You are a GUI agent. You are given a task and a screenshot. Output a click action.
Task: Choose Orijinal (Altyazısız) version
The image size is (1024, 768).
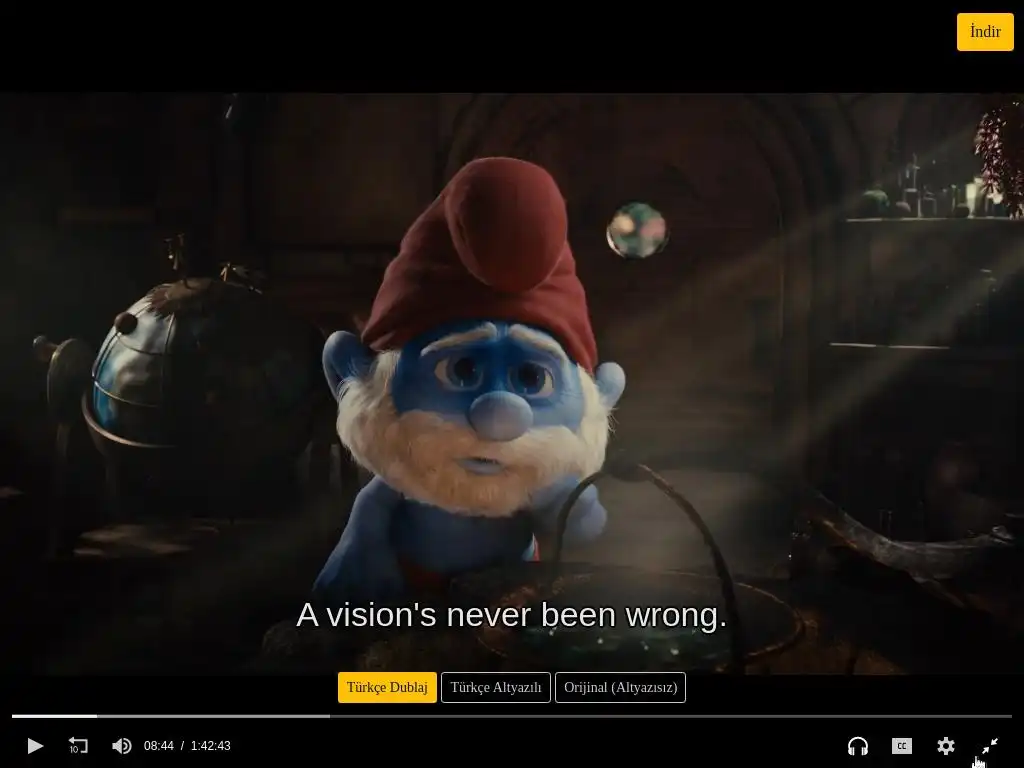620,687
